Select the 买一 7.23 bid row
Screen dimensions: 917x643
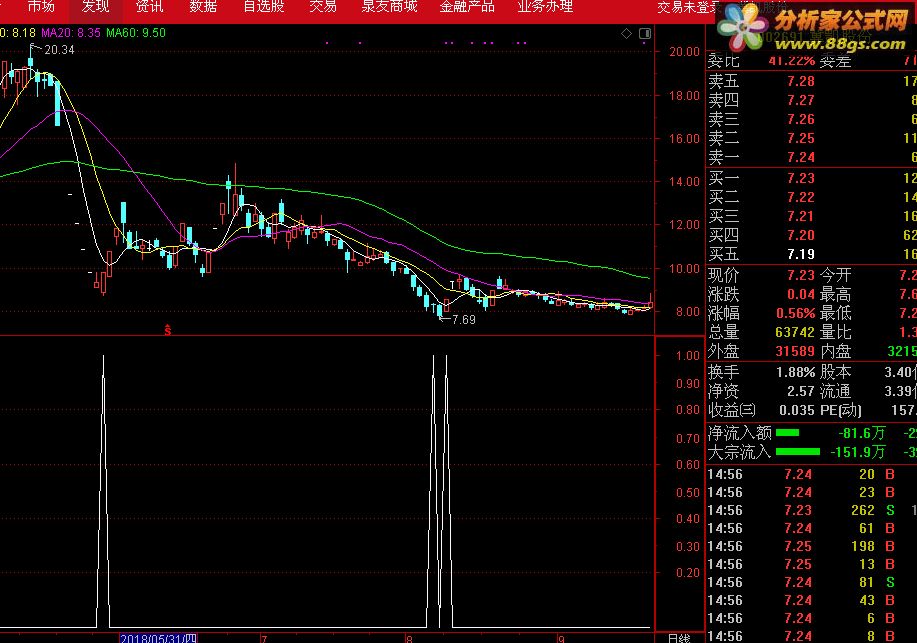pyautogui.click(x=811, y=178)
